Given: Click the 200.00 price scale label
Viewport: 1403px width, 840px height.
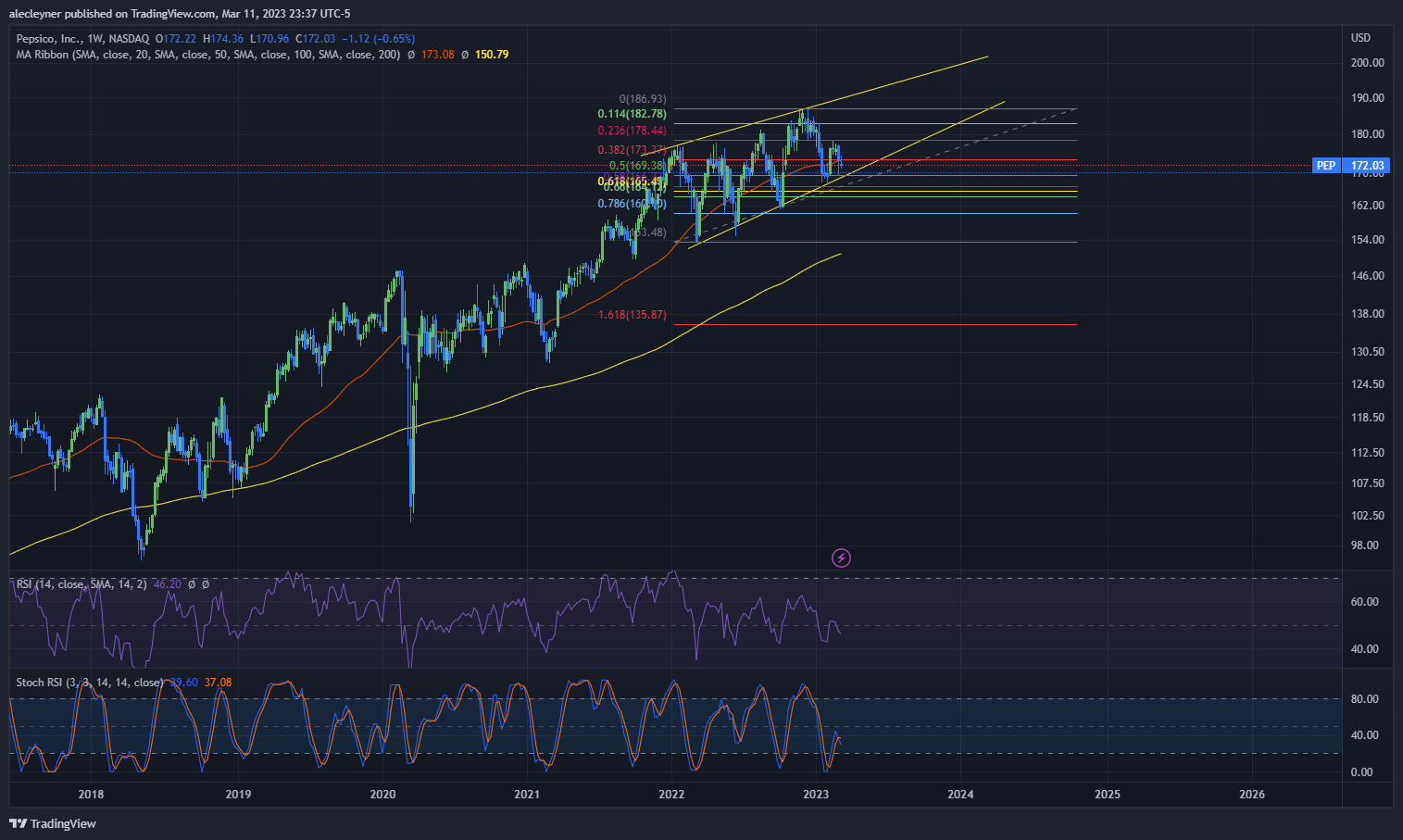Looking at the screenshot, I should [x=1368, y=63].
